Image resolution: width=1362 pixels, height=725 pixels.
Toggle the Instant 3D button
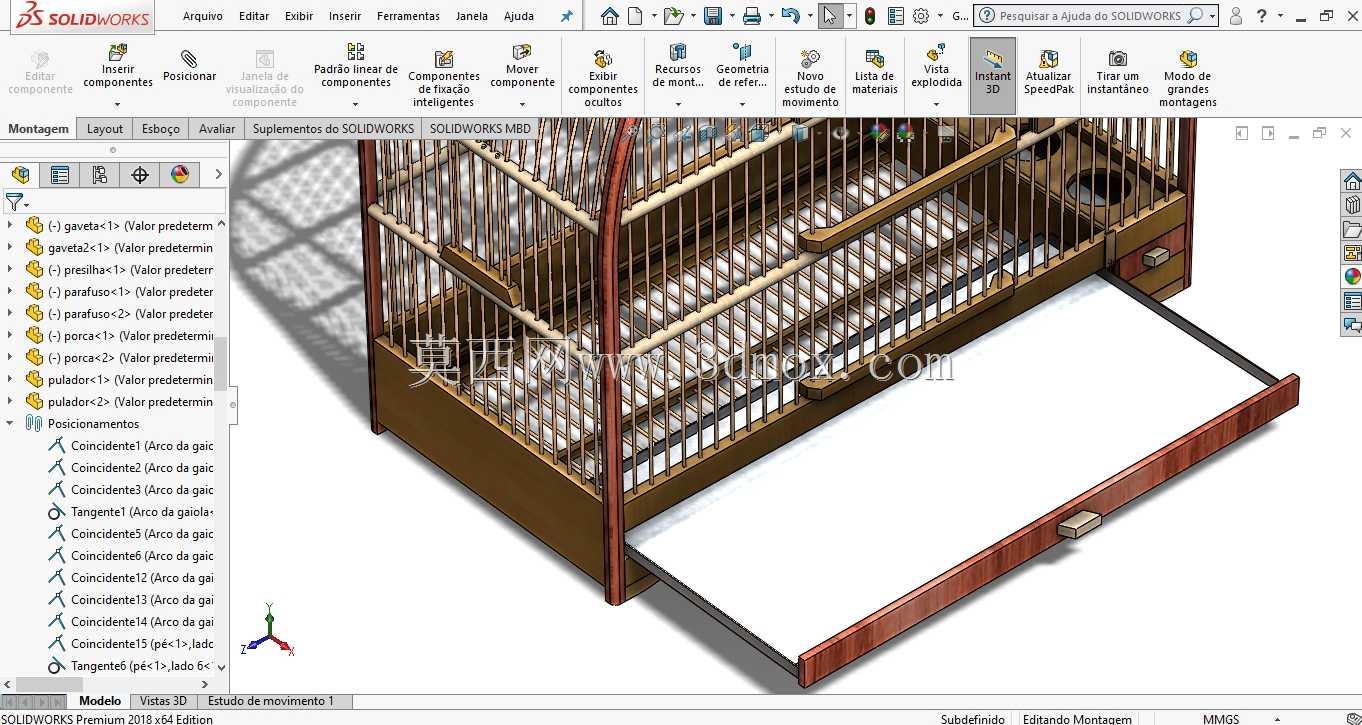pyautogui.click(x=993, y=75)
